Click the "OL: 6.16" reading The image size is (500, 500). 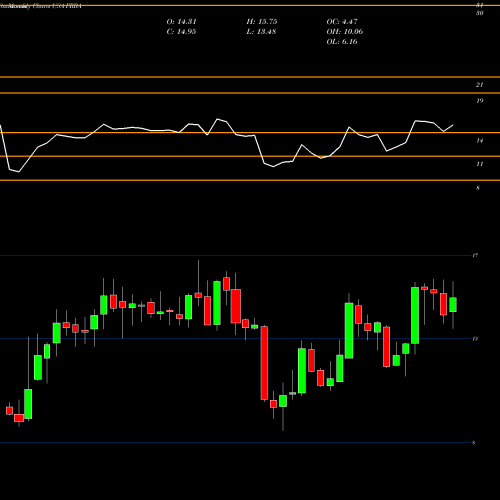(342, 42)
